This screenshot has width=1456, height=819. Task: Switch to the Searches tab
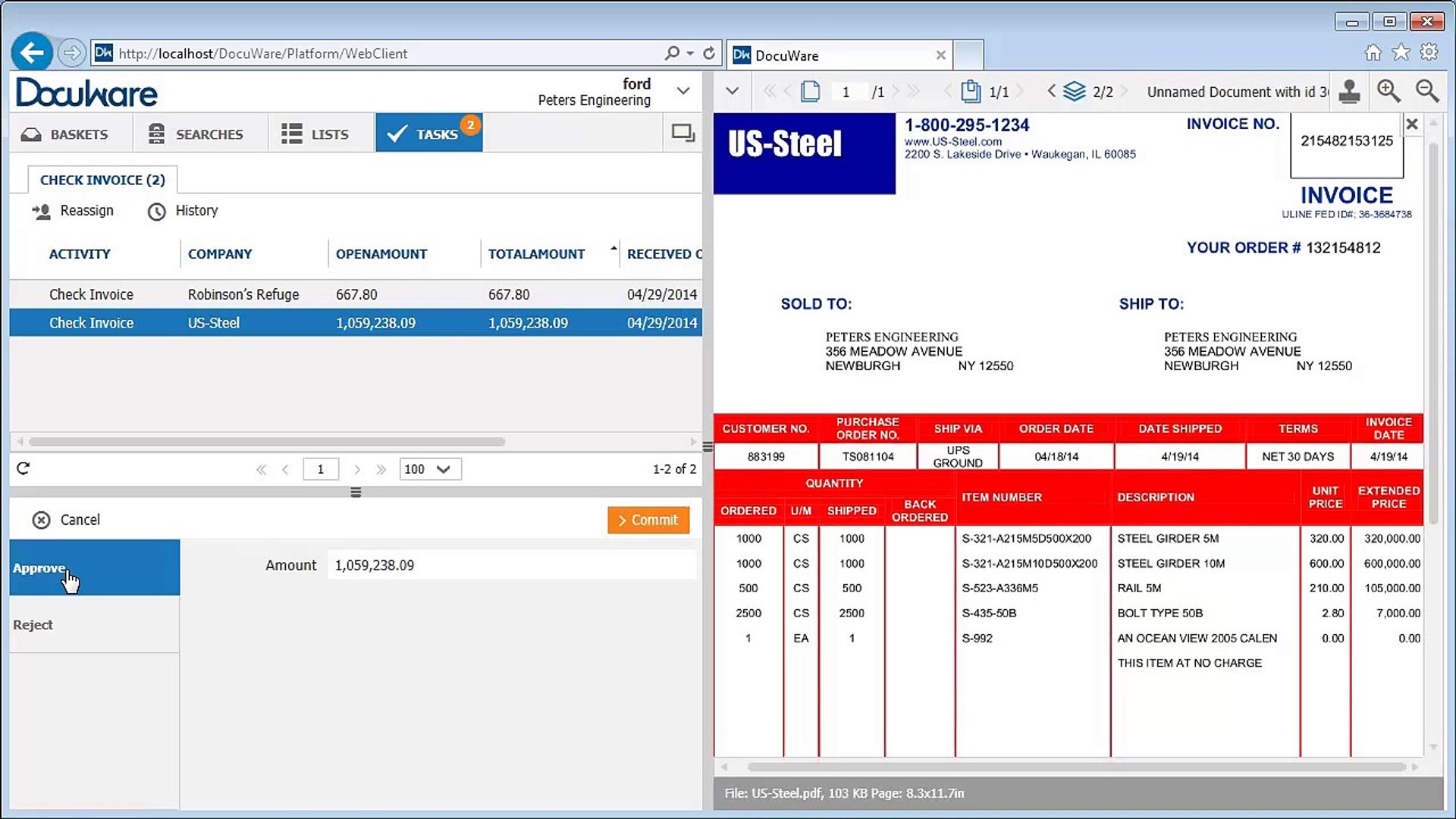pyautogui.click(x=196, y=134)
